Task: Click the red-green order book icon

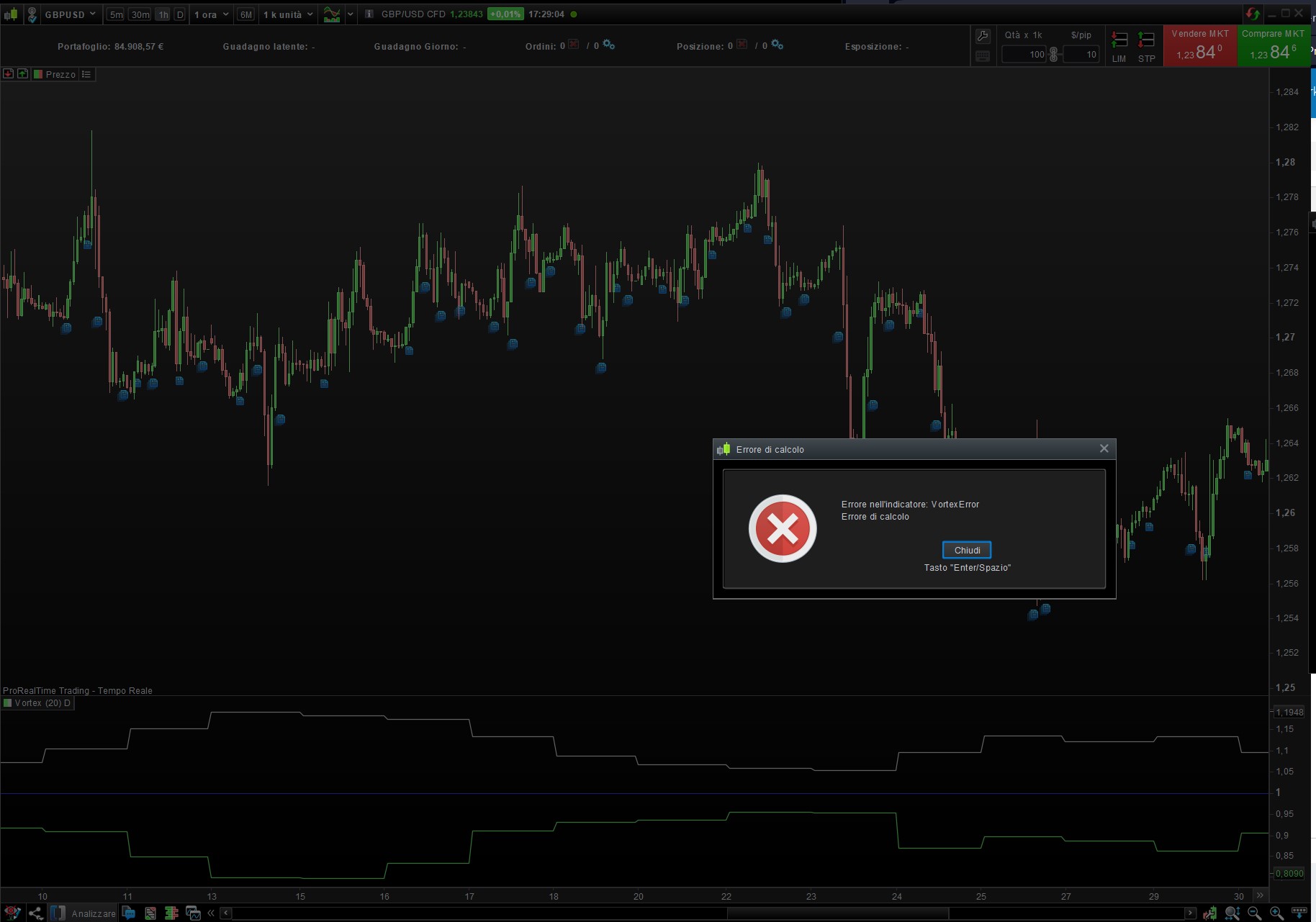Action: tap(171, 913)
